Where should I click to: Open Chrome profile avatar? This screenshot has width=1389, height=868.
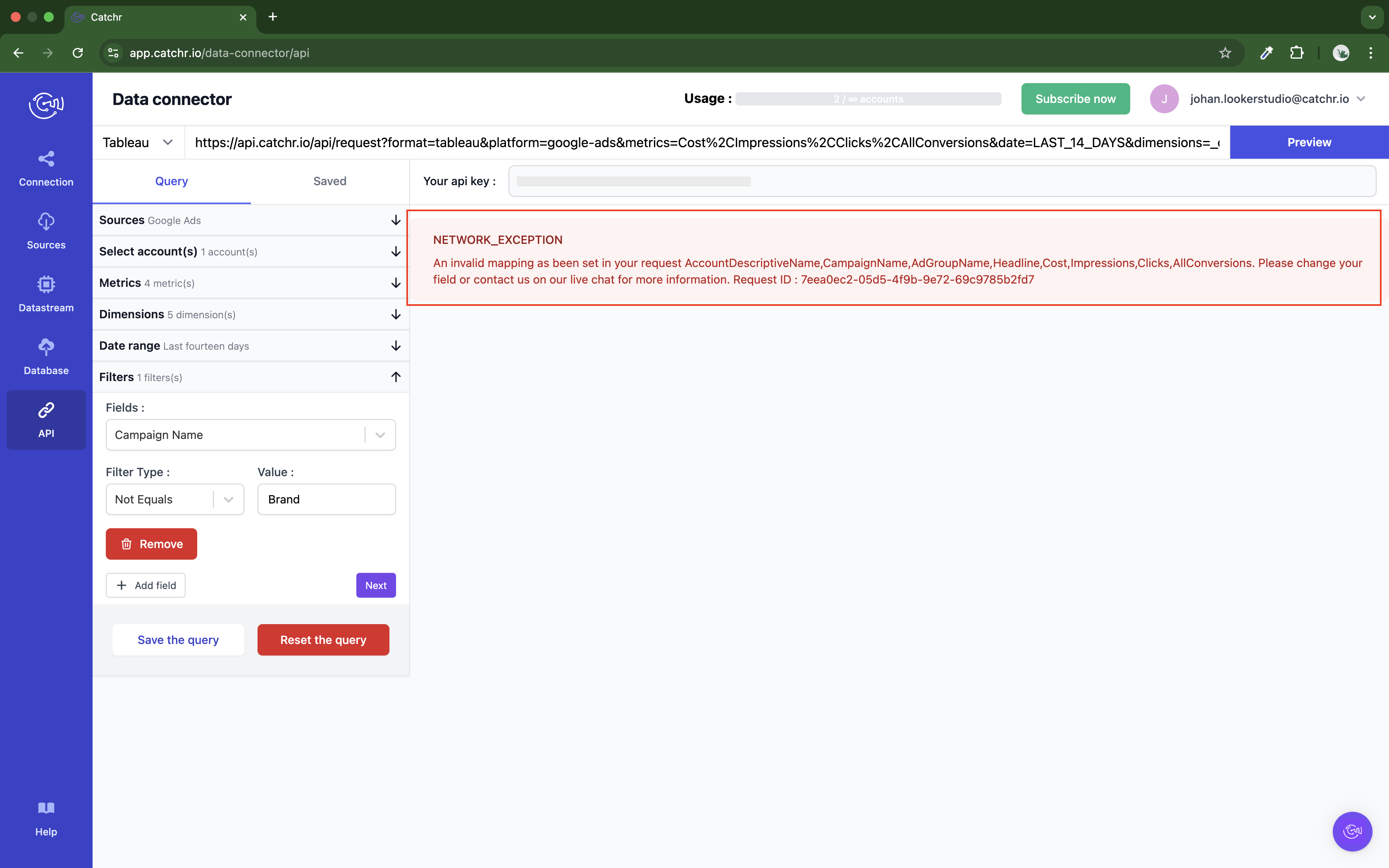pos(1341,53)
